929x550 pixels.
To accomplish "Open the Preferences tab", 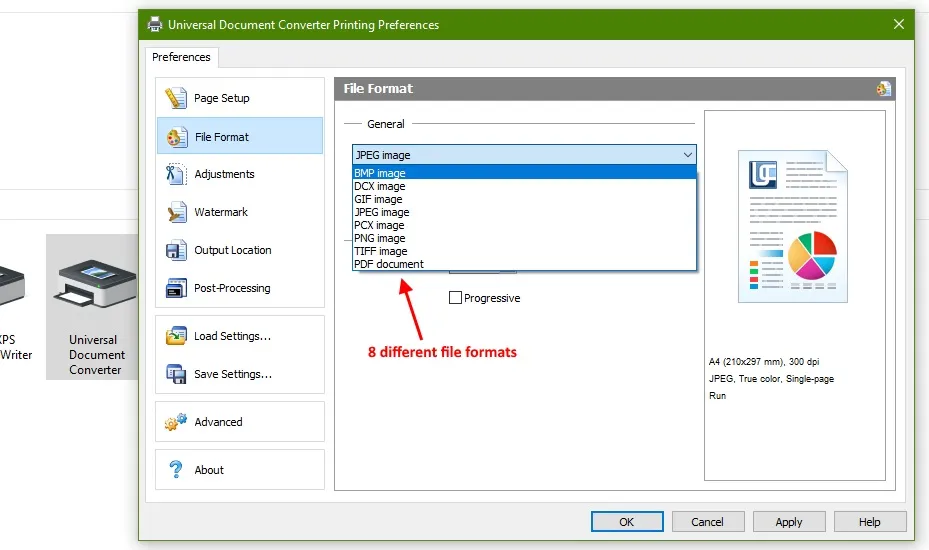I will 181,57.
